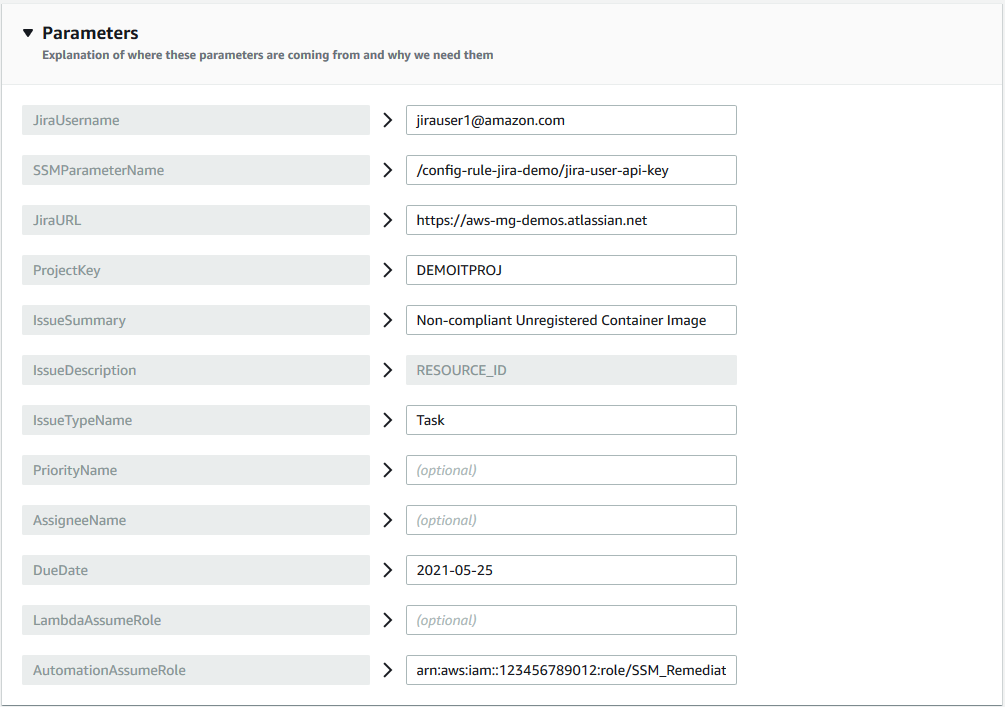Click the chevron next to IssueSummary

(388, 319)
